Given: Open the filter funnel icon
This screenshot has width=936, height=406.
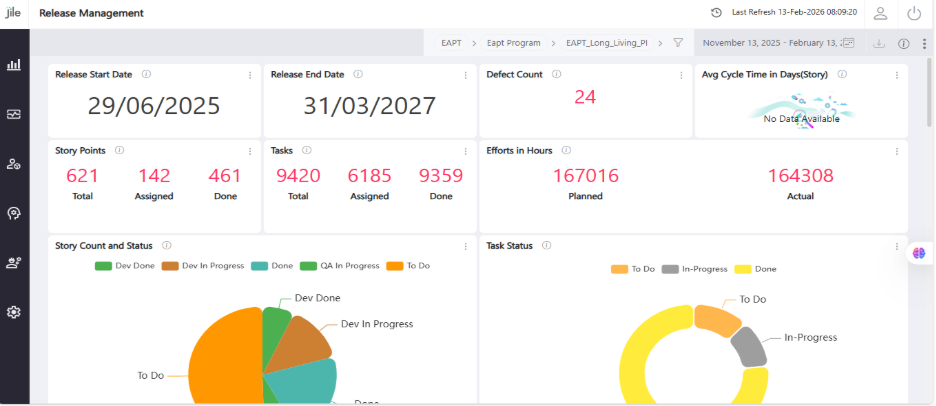Looking at the screenshot, I should coord(678,42).
